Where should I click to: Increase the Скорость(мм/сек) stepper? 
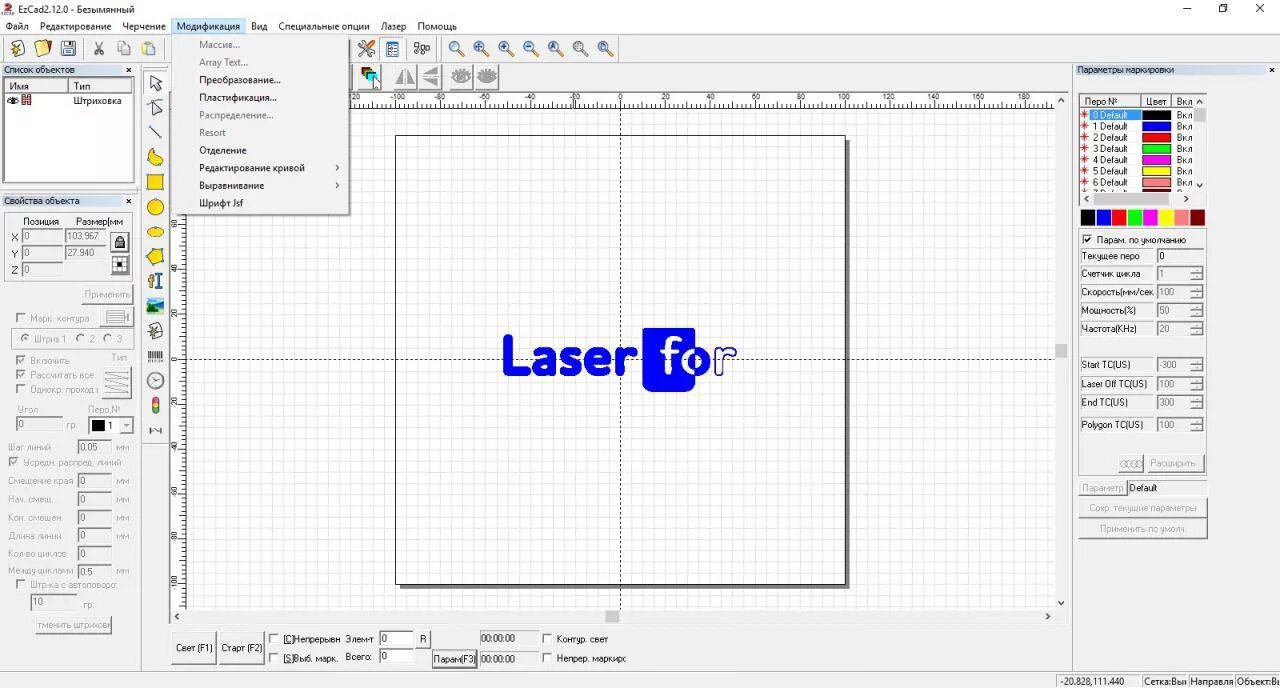pos(1196,289)
